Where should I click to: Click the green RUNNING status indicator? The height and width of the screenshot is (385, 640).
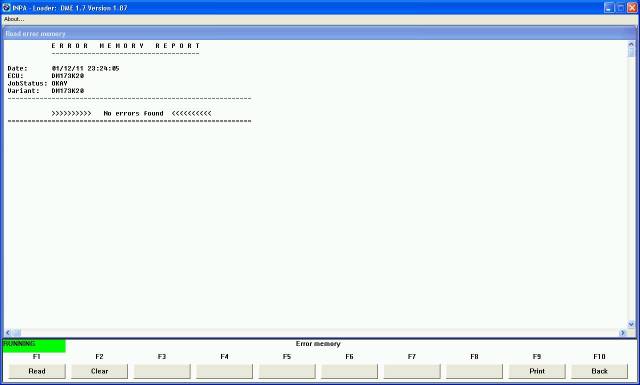(34, 345)
